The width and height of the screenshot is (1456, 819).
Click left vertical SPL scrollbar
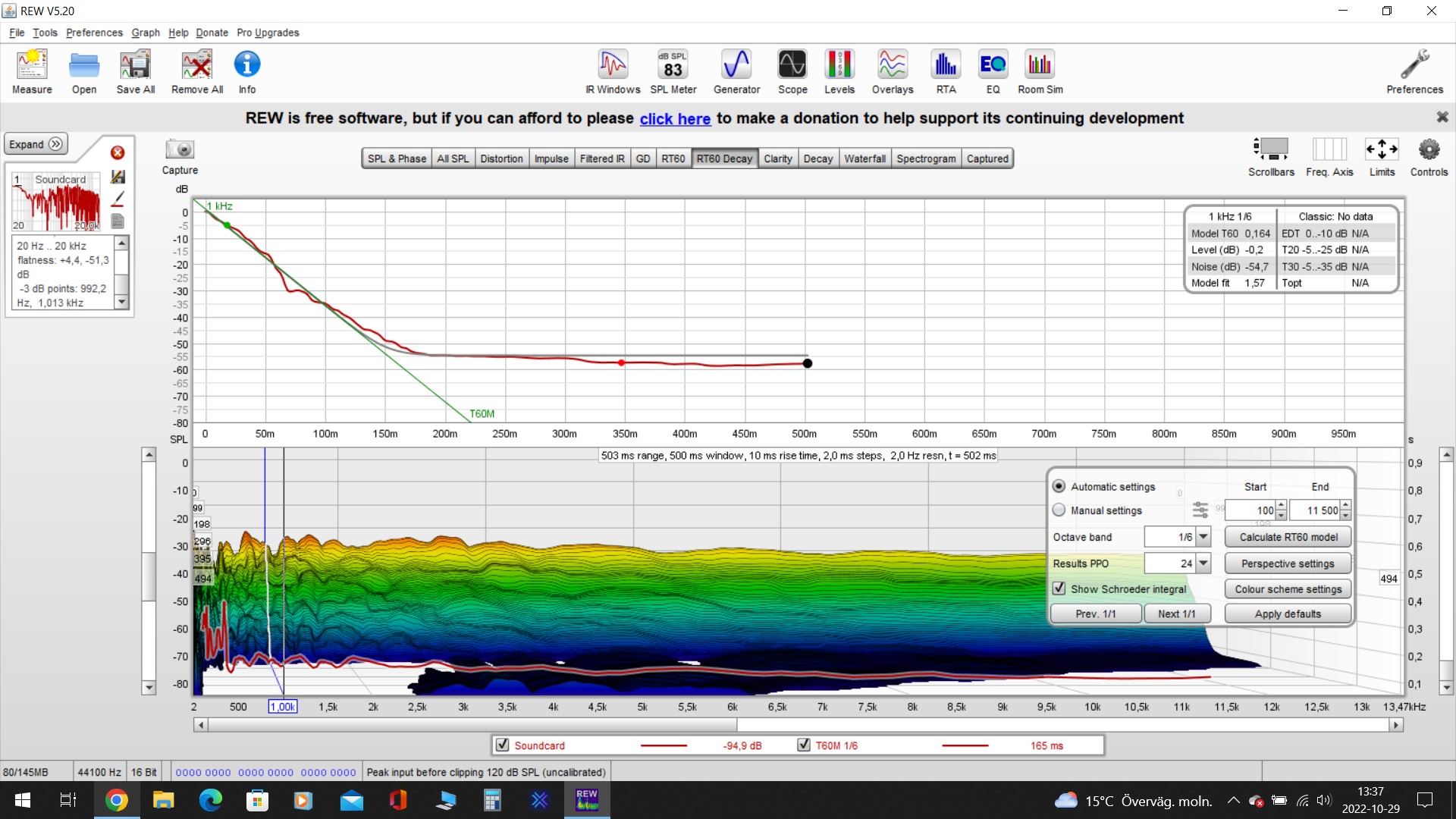tap(149, 571)
